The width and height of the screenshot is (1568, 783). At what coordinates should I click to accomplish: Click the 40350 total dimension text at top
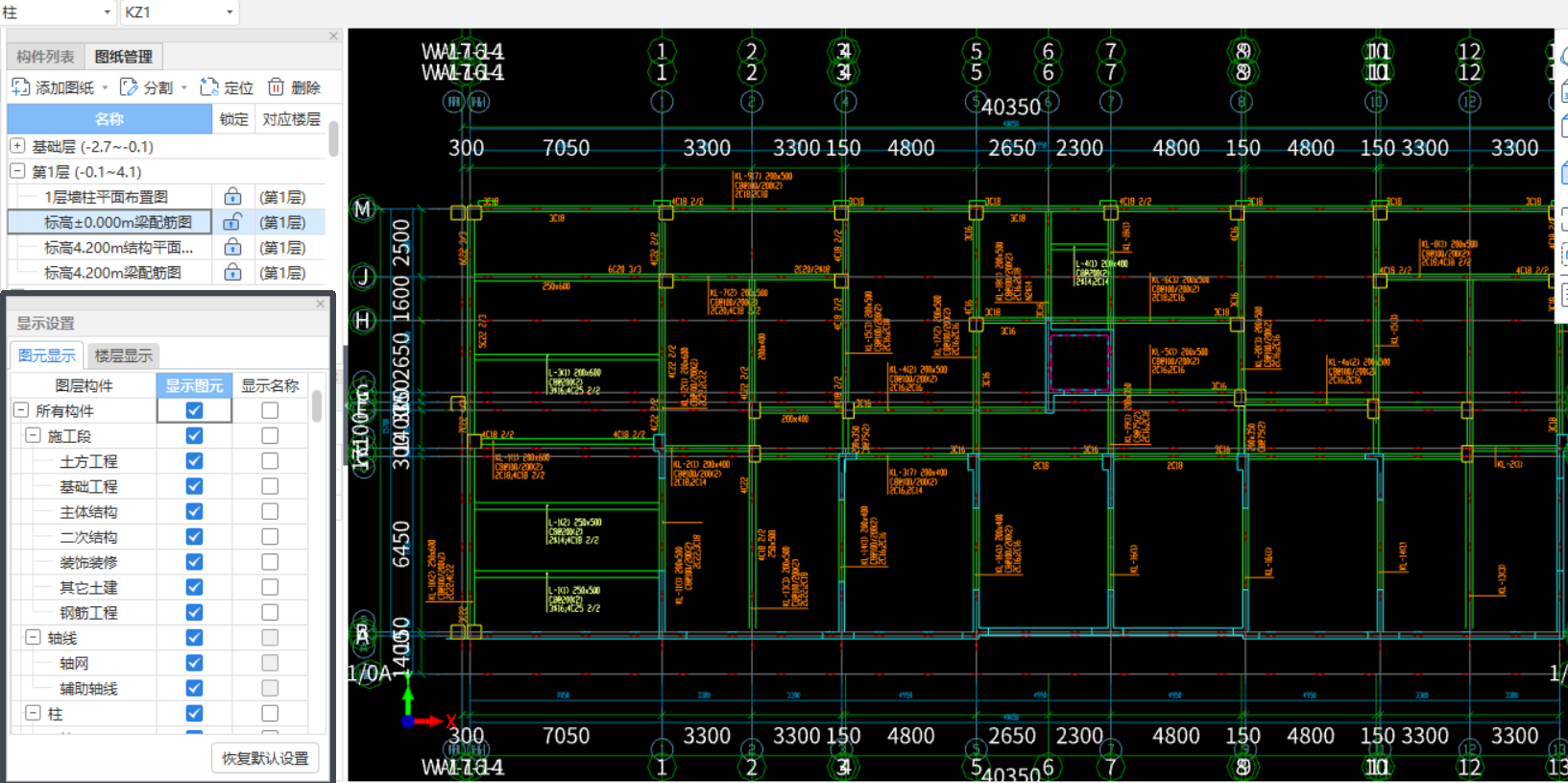point(1010,107)
